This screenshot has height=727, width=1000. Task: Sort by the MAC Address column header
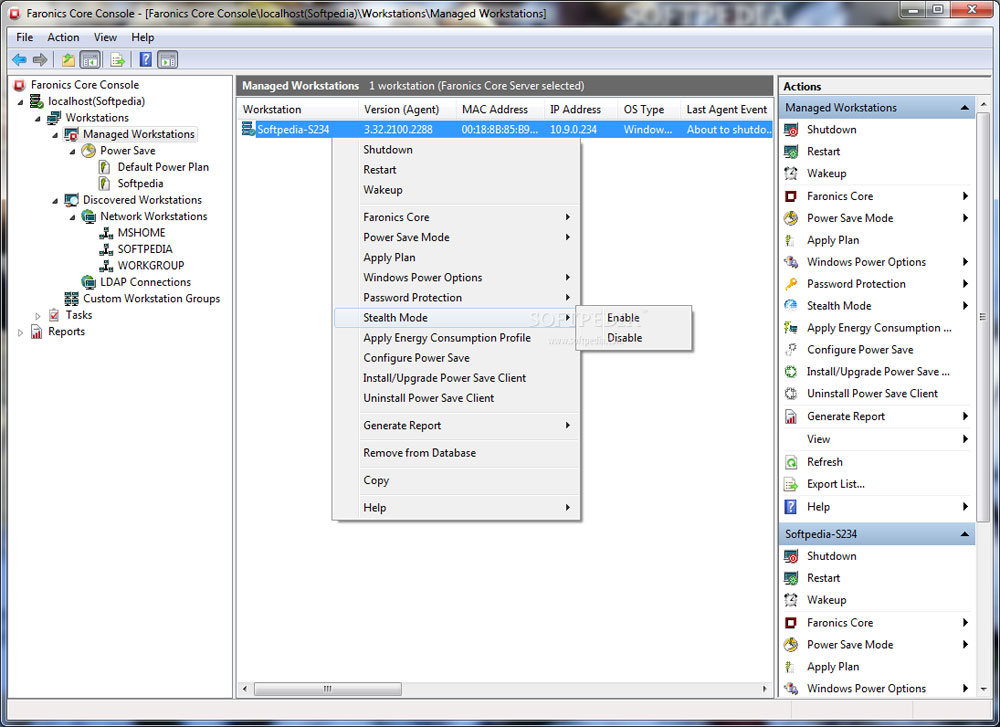[x=501, y=109]
